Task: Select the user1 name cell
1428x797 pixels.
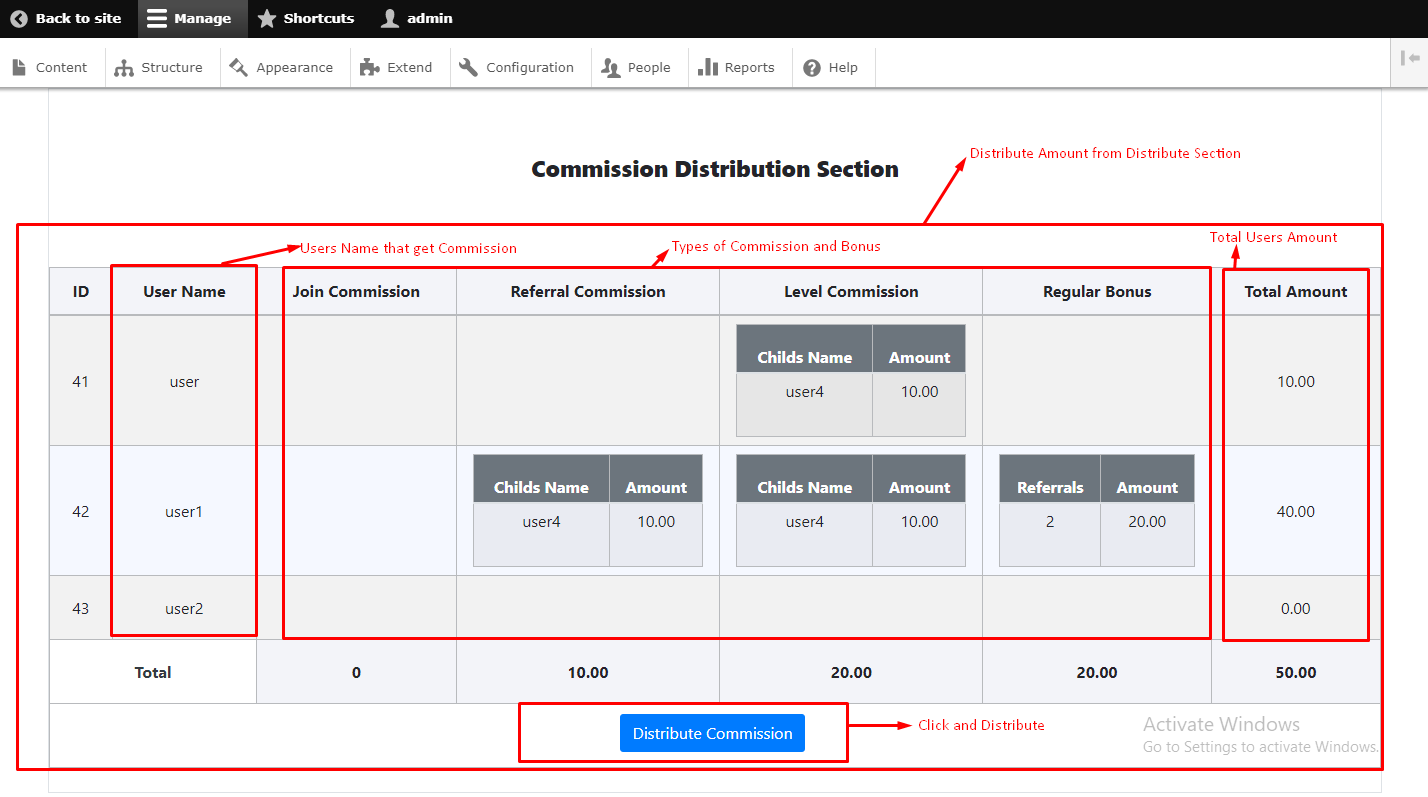Action: coord(184,511)
